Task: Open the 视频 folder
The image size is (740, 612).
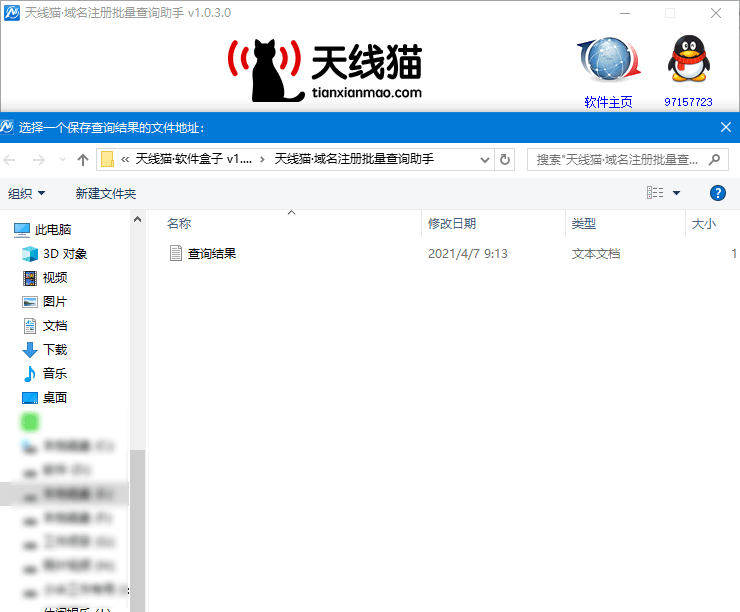Action: tap(55, 278)
